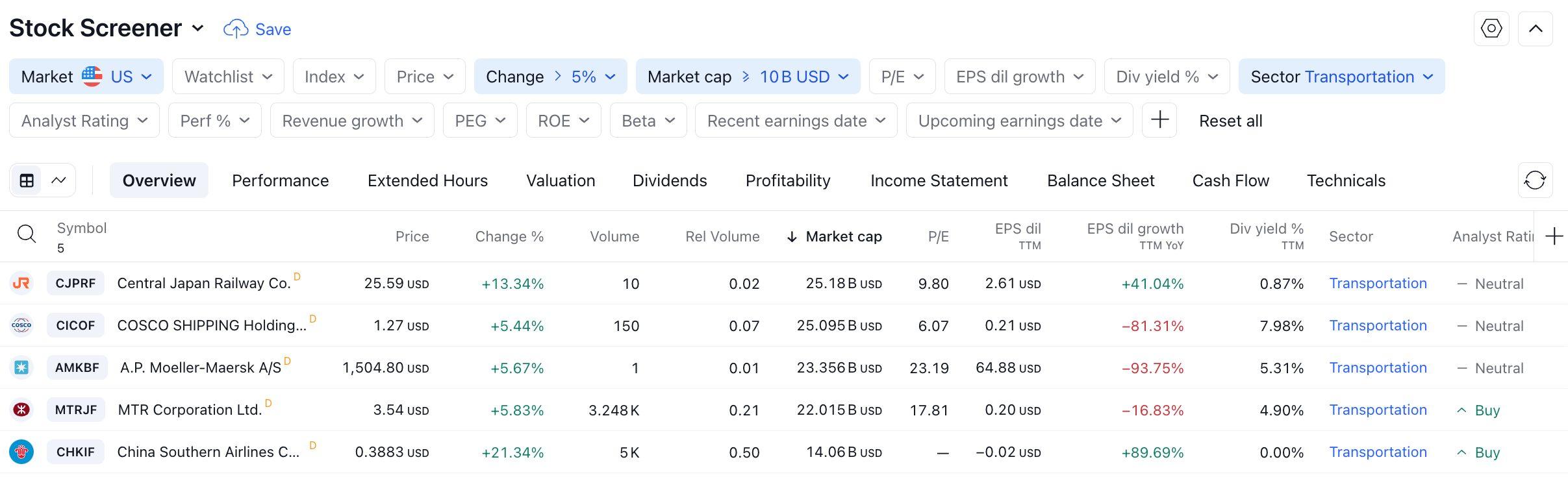Switch to the Valuation tab
Image resolution: width=1568 pixels, height=479 pixels.
(x=561, y=180)
